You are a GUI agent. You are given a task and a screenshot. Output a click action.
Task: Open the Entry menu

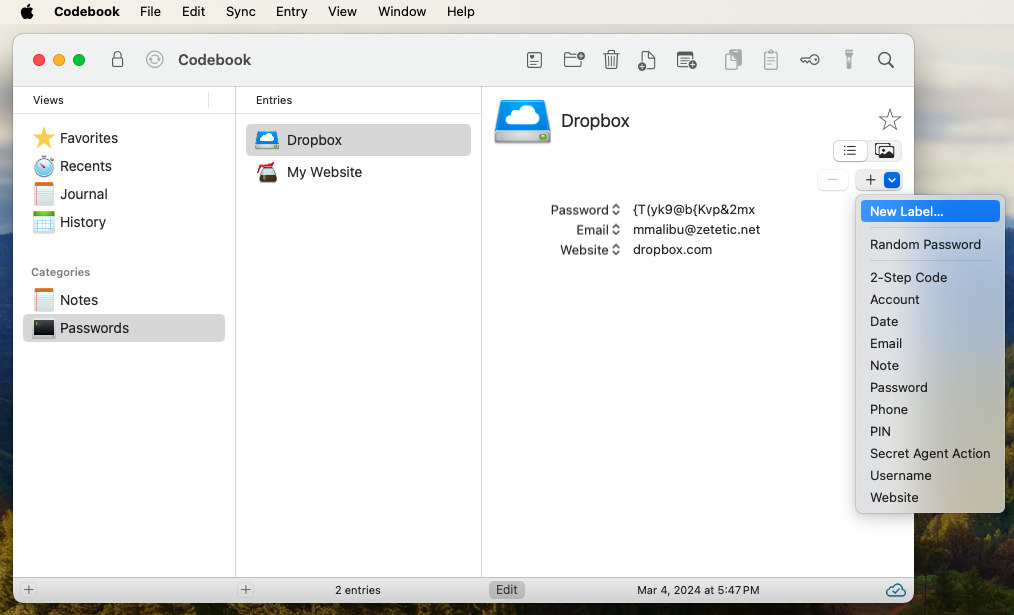pos(292,12)
